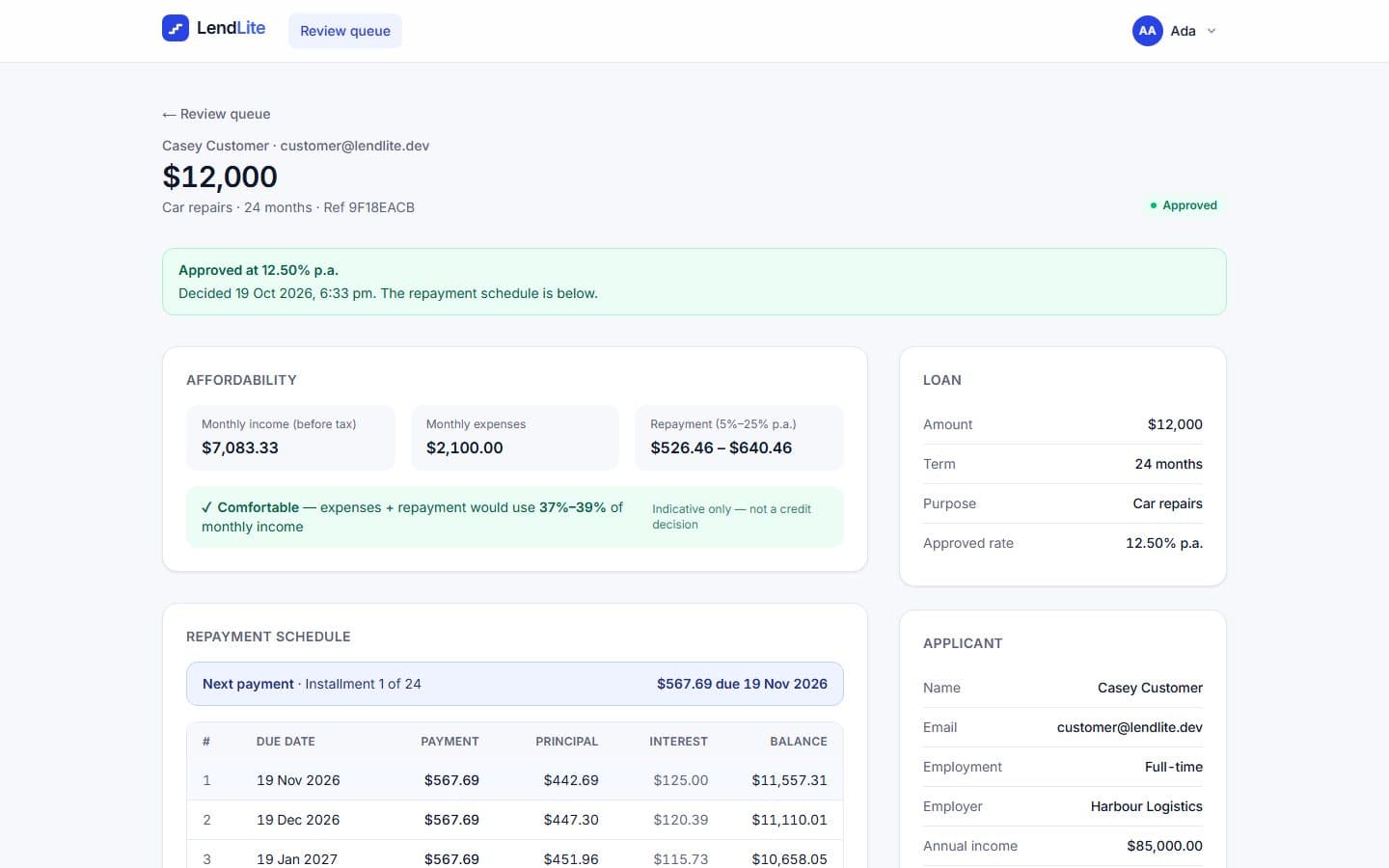Click the Decided 19 Oct 2026 text

(x=388, y=293)
